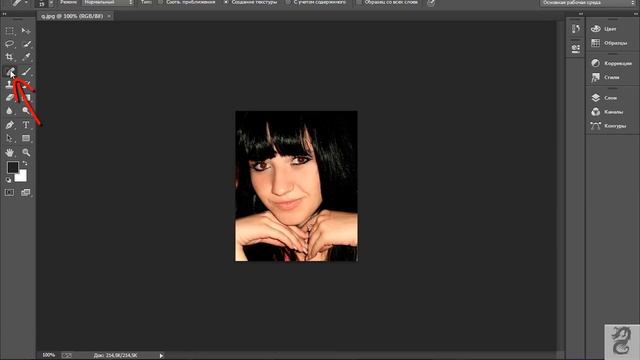Select the Crop tool
Viewport: 640px width, 360px height.
(x=9, y=57)
